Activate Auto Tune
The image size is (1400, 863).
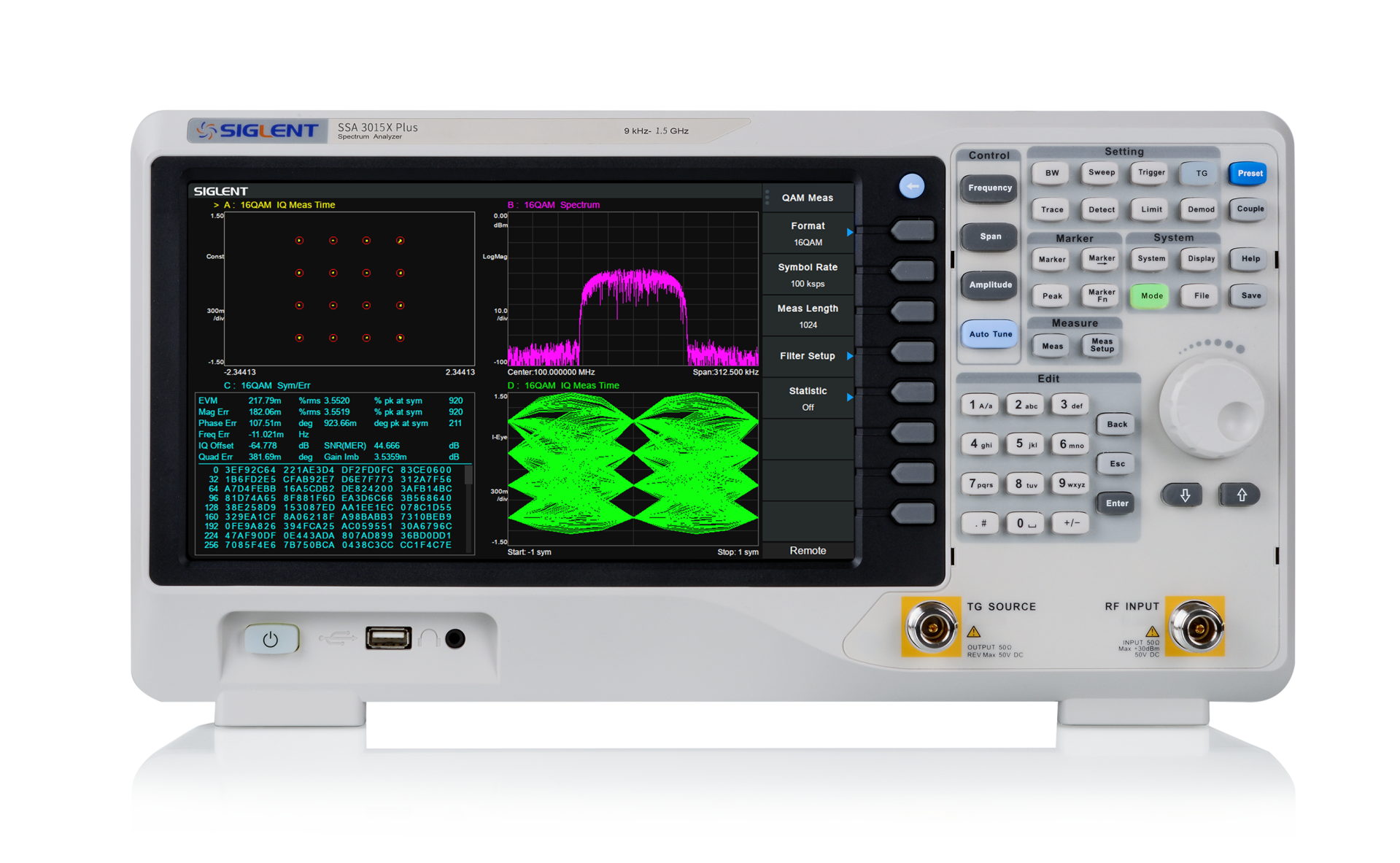[989, 334]
